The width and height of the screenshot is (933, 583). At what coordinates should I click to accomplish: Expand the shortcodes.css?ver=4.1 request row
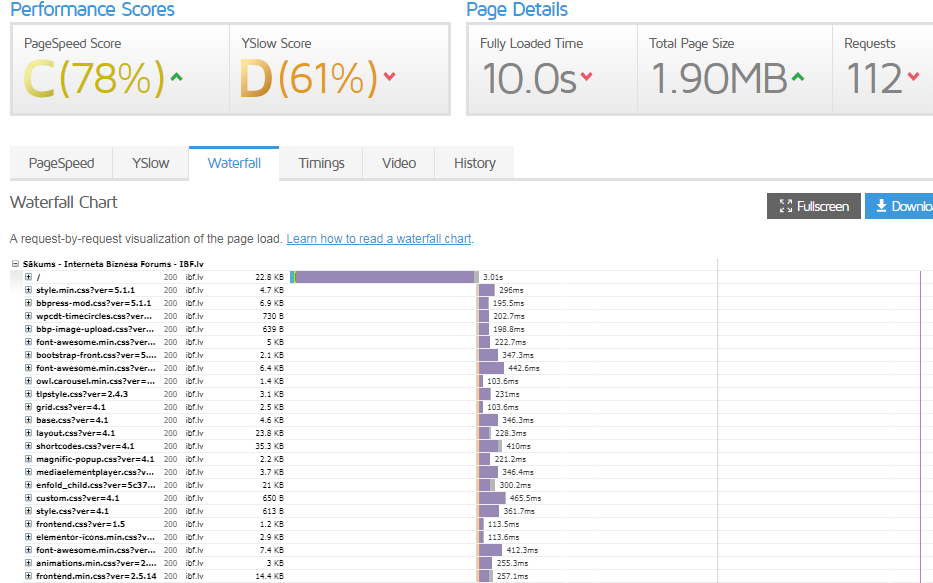[28, 446]
